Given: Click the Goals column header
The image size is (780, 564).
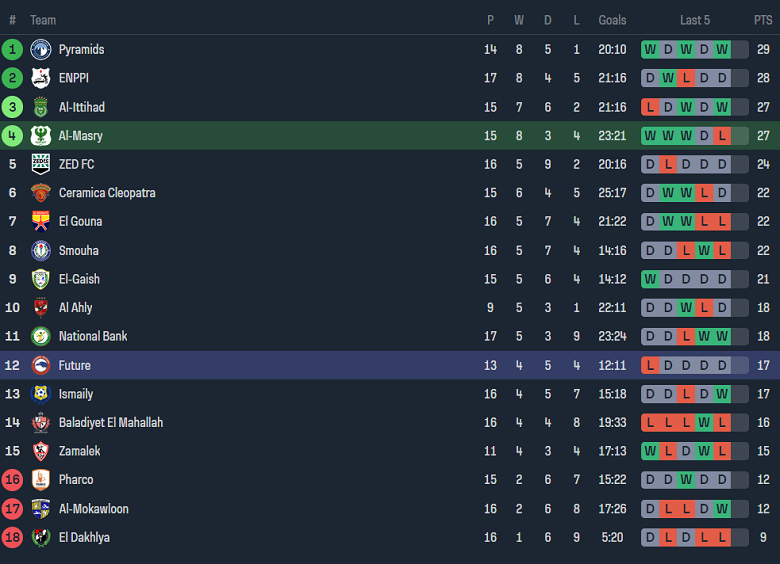Looking at the screenshot, I should pyautogui.click(x=612, y=20).
